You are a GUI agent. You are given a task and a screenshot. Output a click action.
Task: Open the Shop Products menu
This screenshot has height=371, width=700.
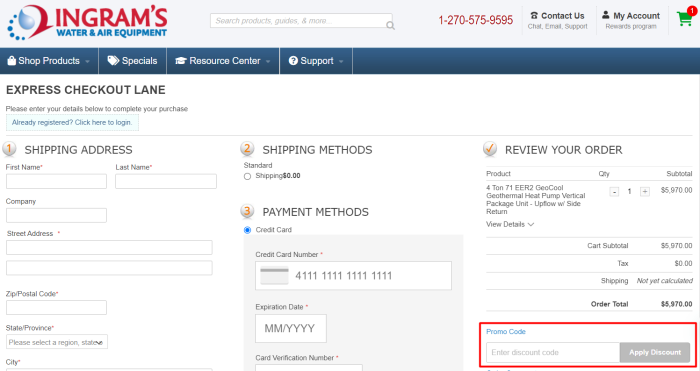49,61
